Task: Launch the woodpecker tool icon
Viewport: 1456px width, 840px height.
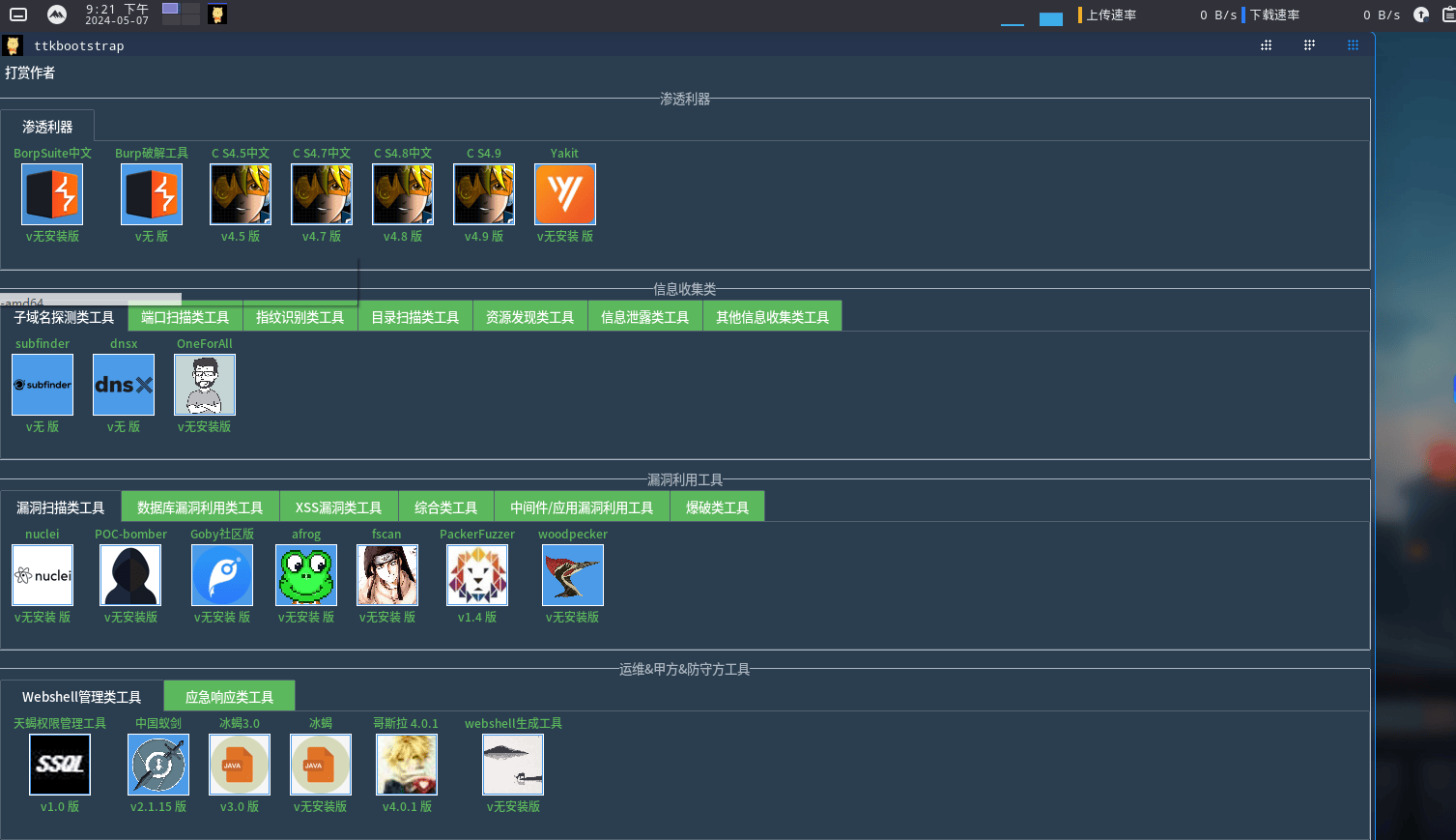Action: click(573, 575)
